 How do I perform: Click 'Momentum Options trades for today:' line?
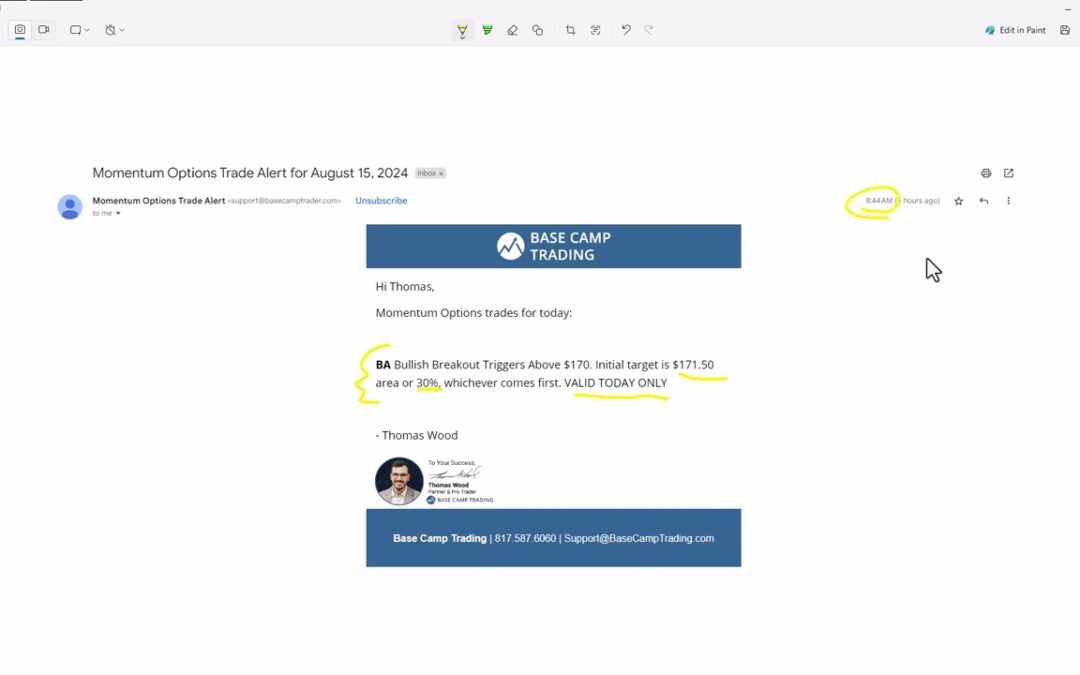(x=474, y=313)
